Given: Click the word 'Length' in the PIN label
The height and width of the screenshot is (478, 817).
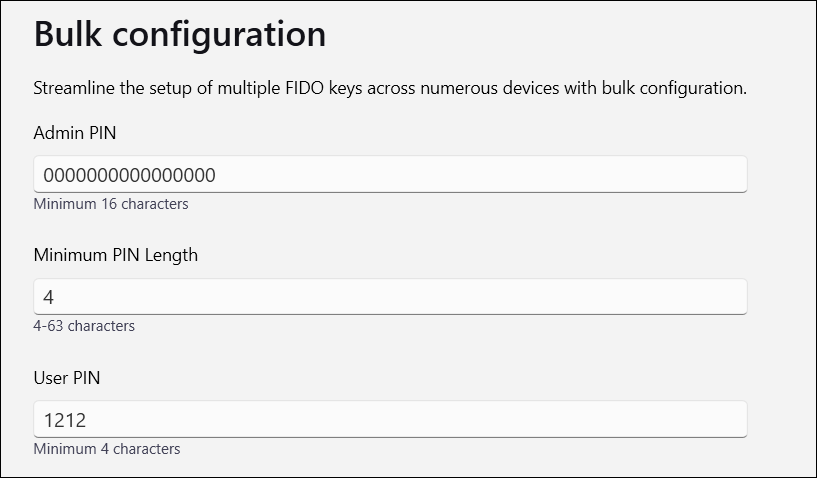Looking at the screenshot, I should click(x=169, y=255).
